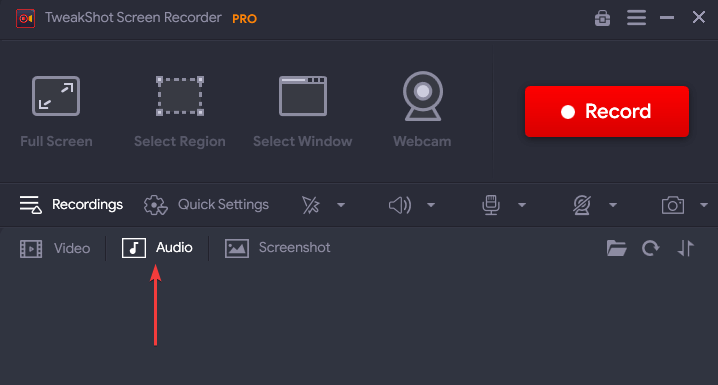Click the sort order arrows icon
Viewport: 718px width, 385px height.
685,248
